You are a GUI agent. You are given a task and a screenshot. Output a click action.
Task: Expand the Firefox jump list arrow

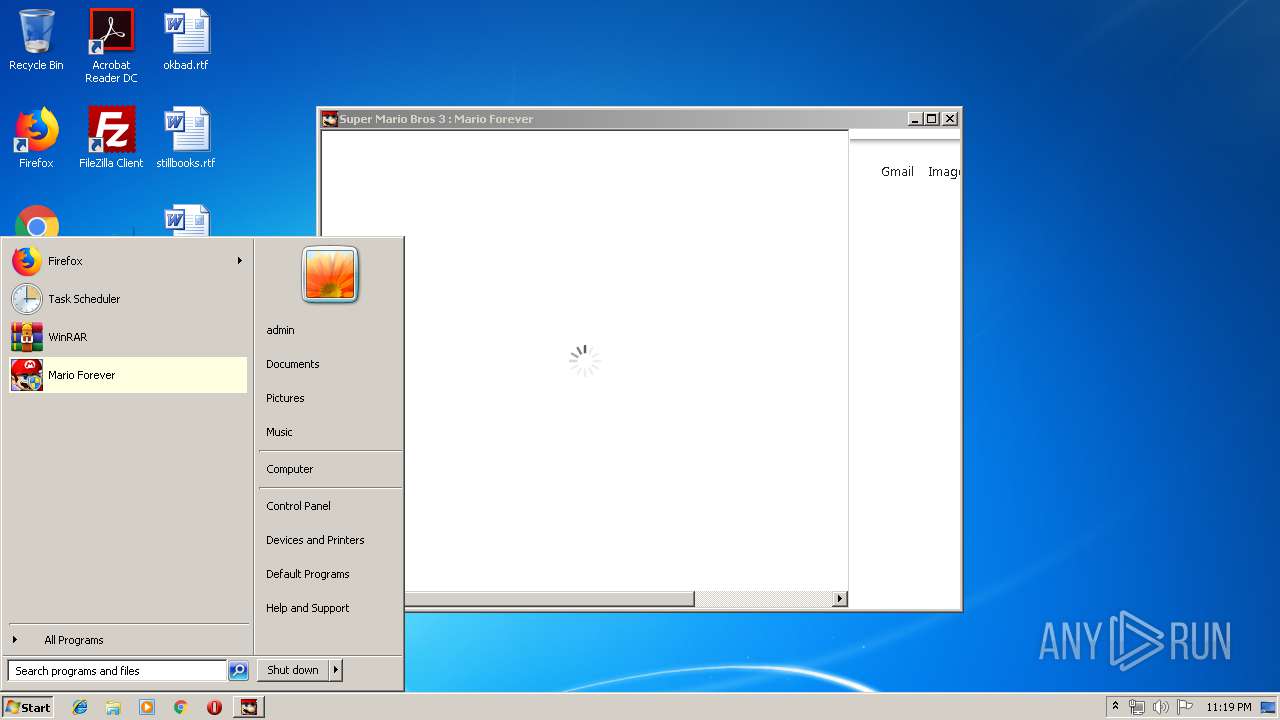point(240,261)
